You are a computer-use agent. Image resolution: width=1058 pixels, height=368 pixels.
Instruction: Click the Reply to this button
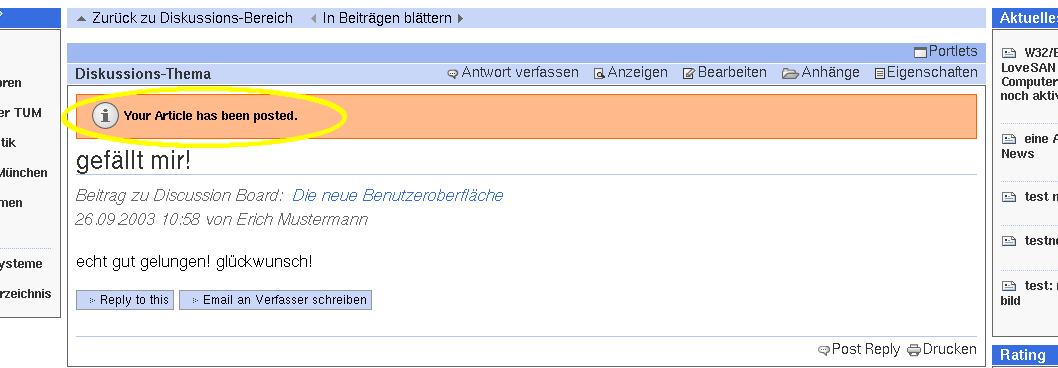coord(125,300)
